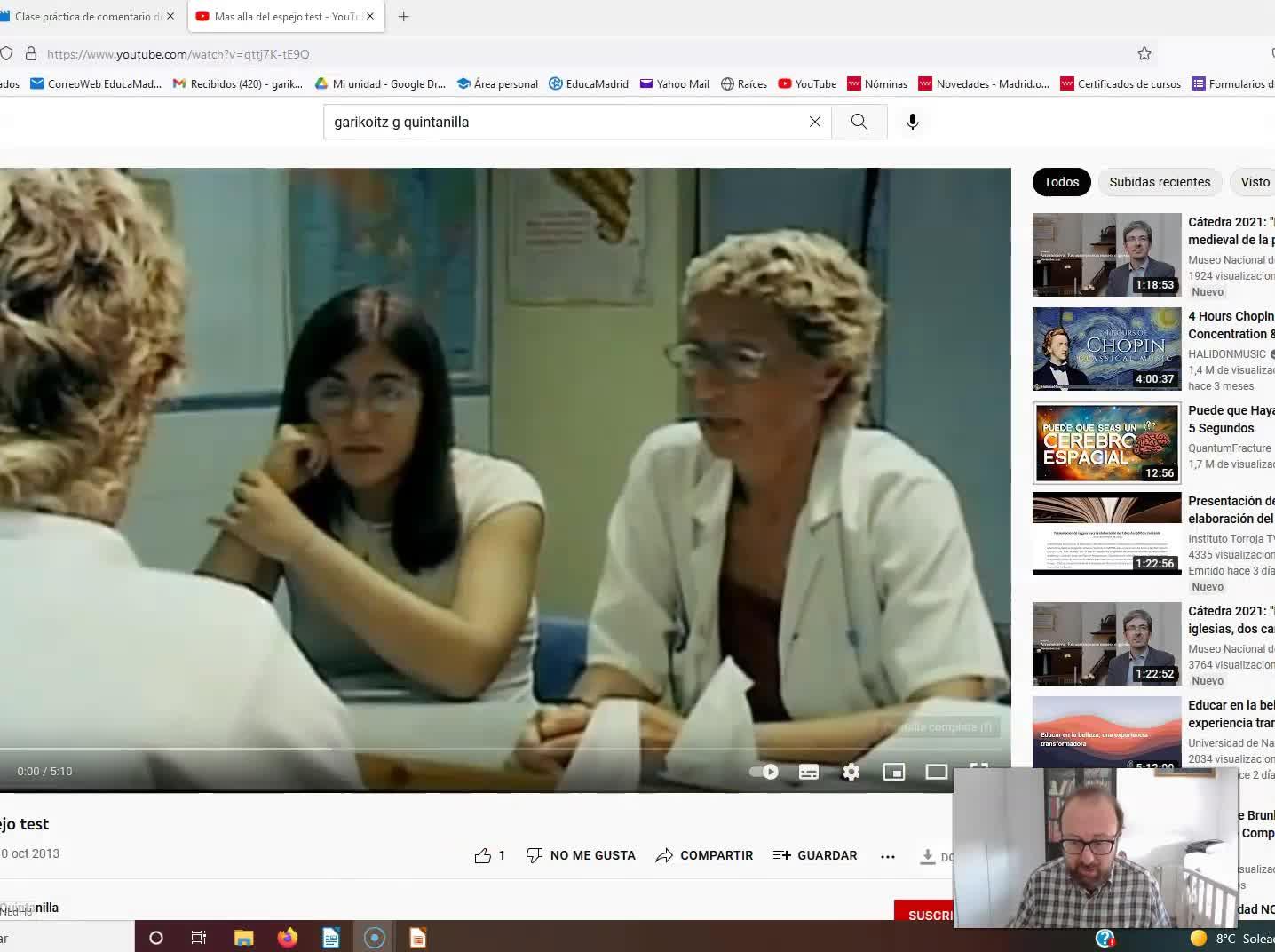Switch to miniplayer mode

(x=894, y=772)
